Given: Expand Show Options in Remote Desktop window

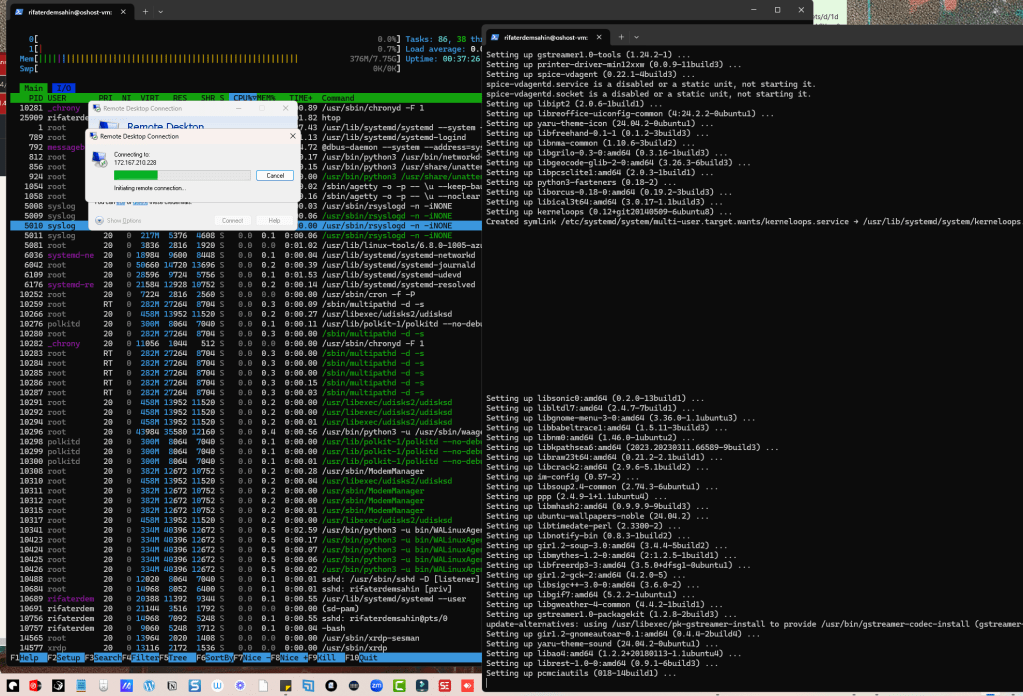Looking at the screenshot, I should point(118,220).
